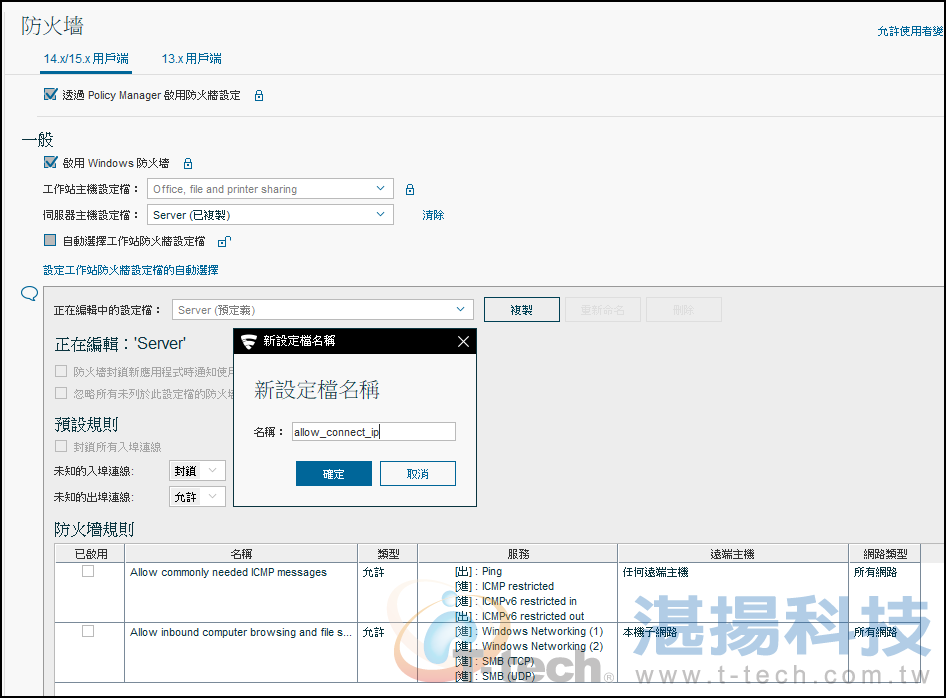This screenshot has width=946, height=698.
Task: Close the 新設定檔名稱 dialog
Action: tap(463, 341)
